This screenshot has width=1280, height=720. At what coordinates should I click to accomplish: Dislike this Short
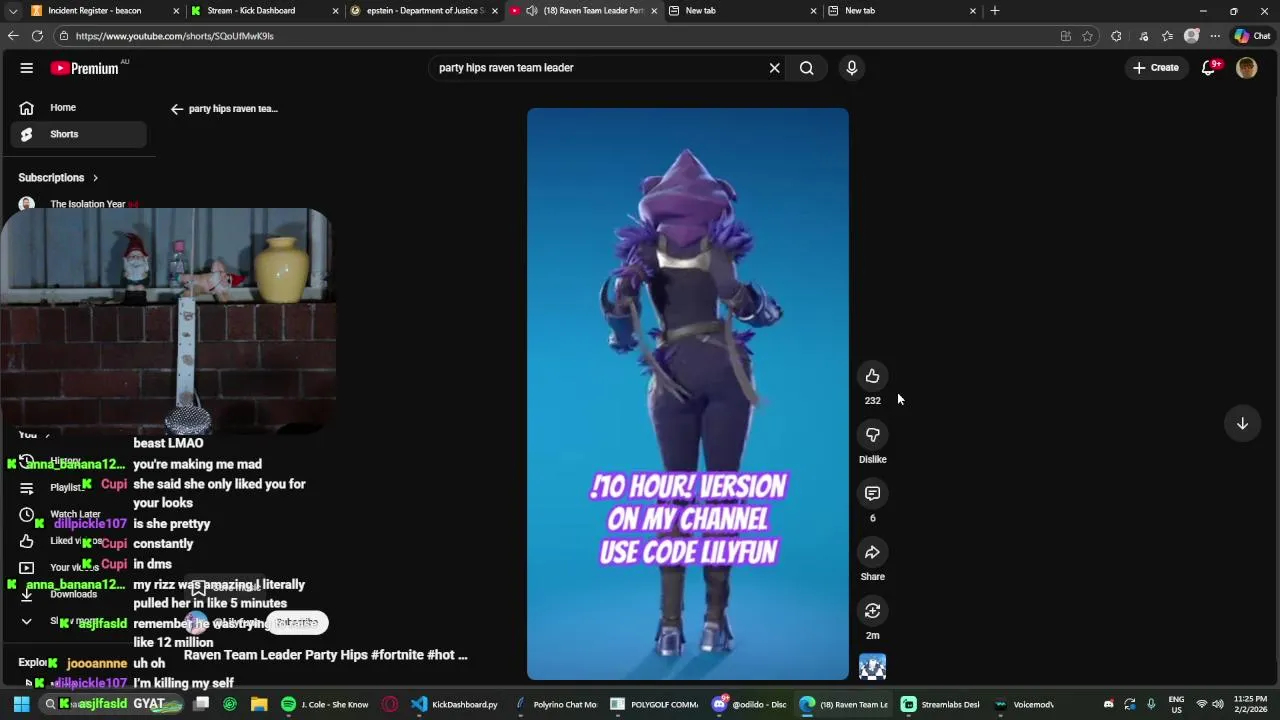[x=872, y=435]
